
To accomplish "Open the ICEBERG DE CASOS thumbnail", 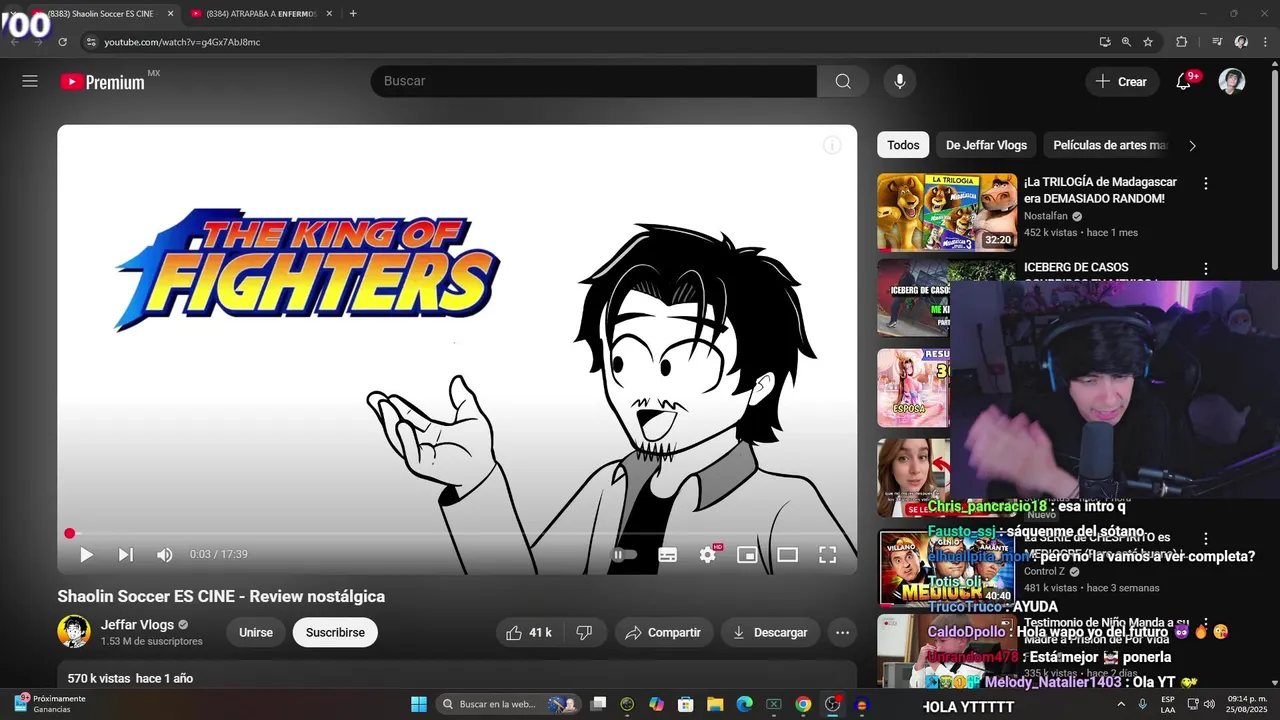I will (x=914, y=298).
